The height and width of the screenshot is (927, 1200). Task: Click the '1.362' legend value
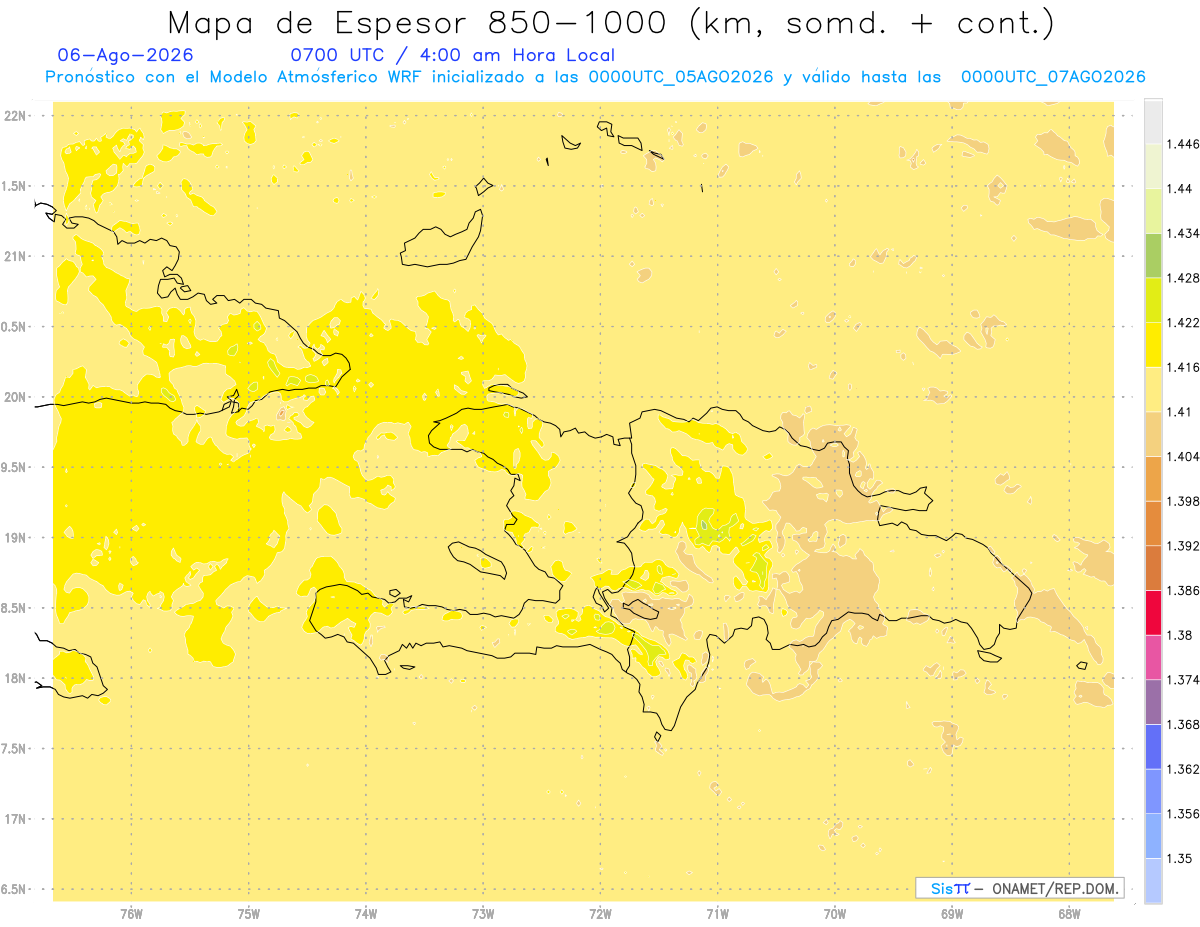[1183, 769]
